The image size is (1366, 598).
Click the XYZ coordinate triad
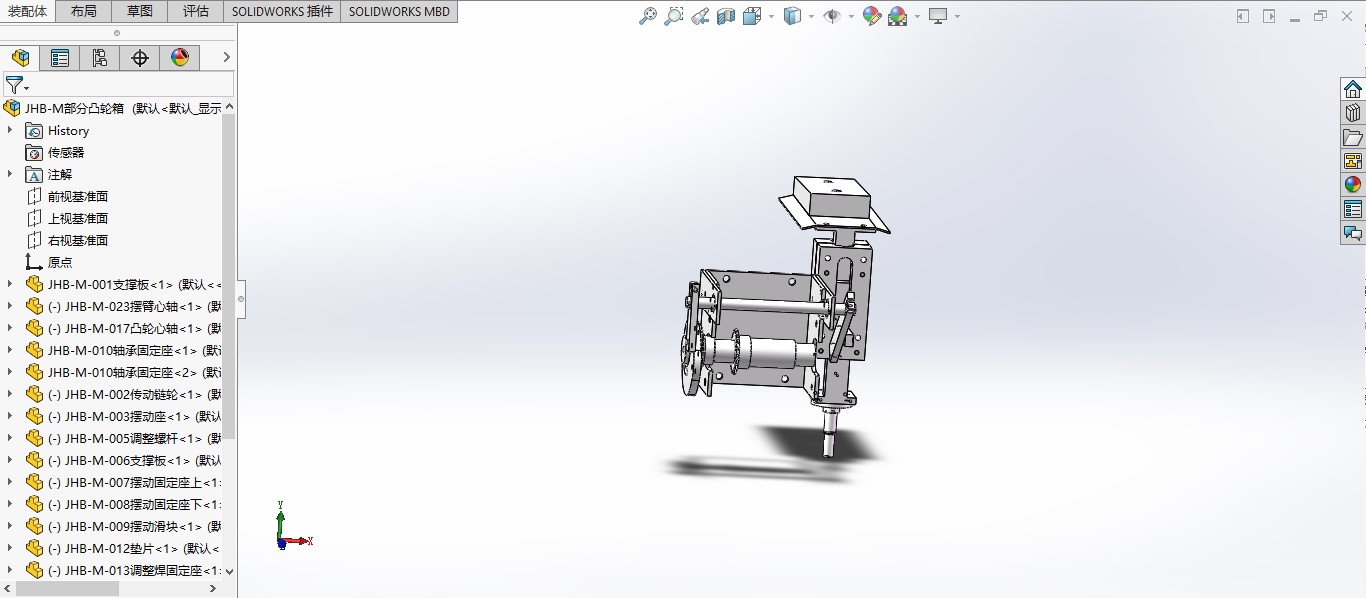pyautogui.click(x=292, y=526)
